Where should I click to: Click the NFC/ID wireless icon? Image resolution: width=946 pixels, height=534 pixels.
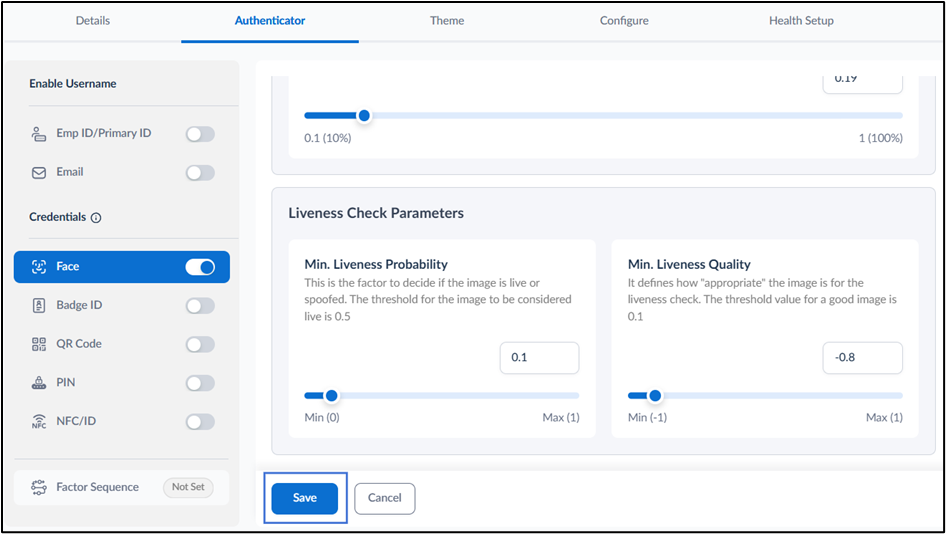click(x=39, y=421)
